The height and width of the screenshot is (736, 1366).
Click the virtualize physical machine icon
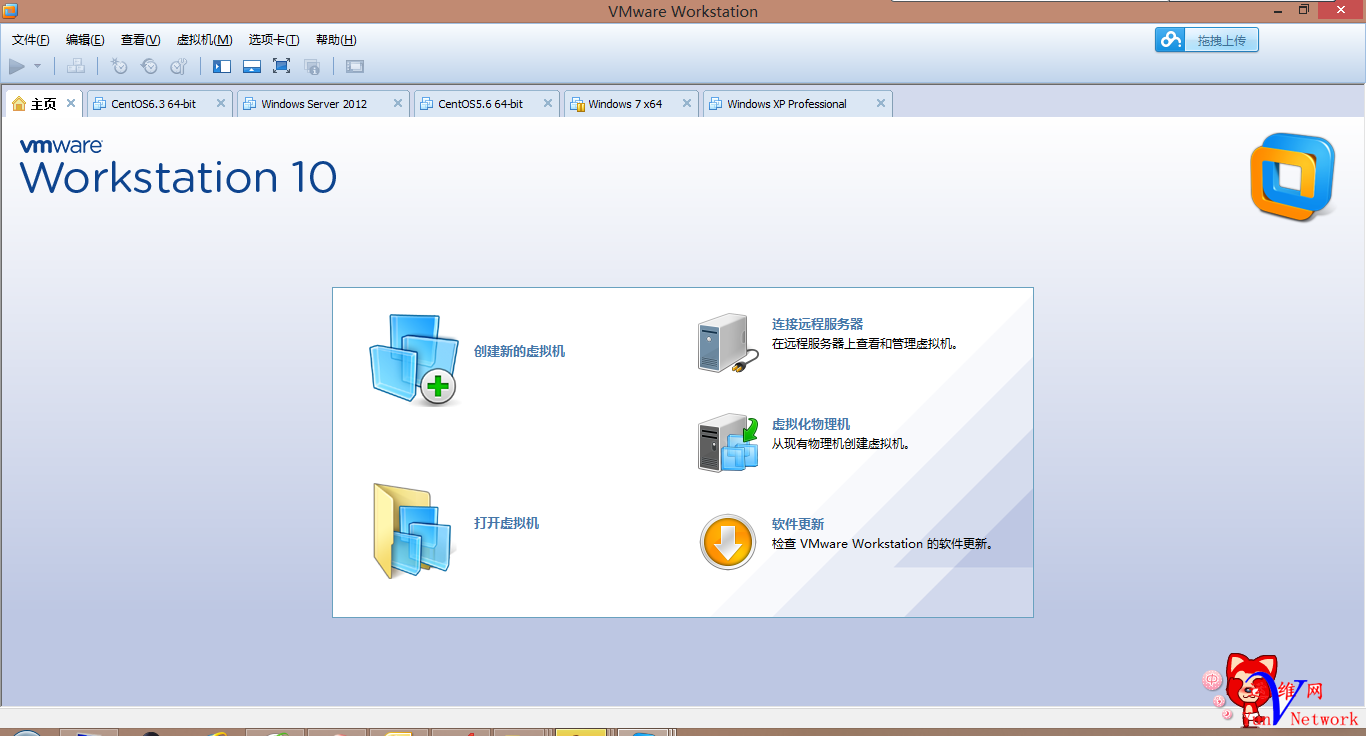727,443
